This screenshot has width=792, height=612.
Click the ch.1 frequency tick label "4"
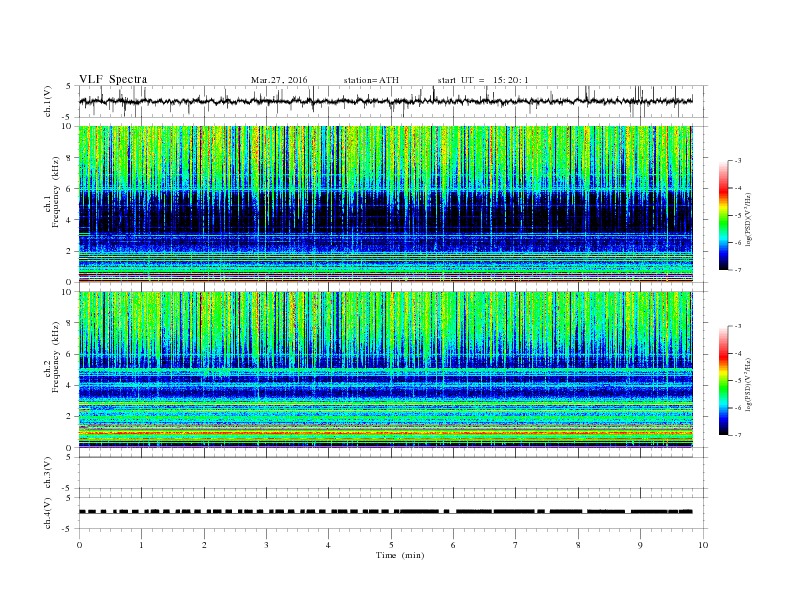(x=69, y=220)
